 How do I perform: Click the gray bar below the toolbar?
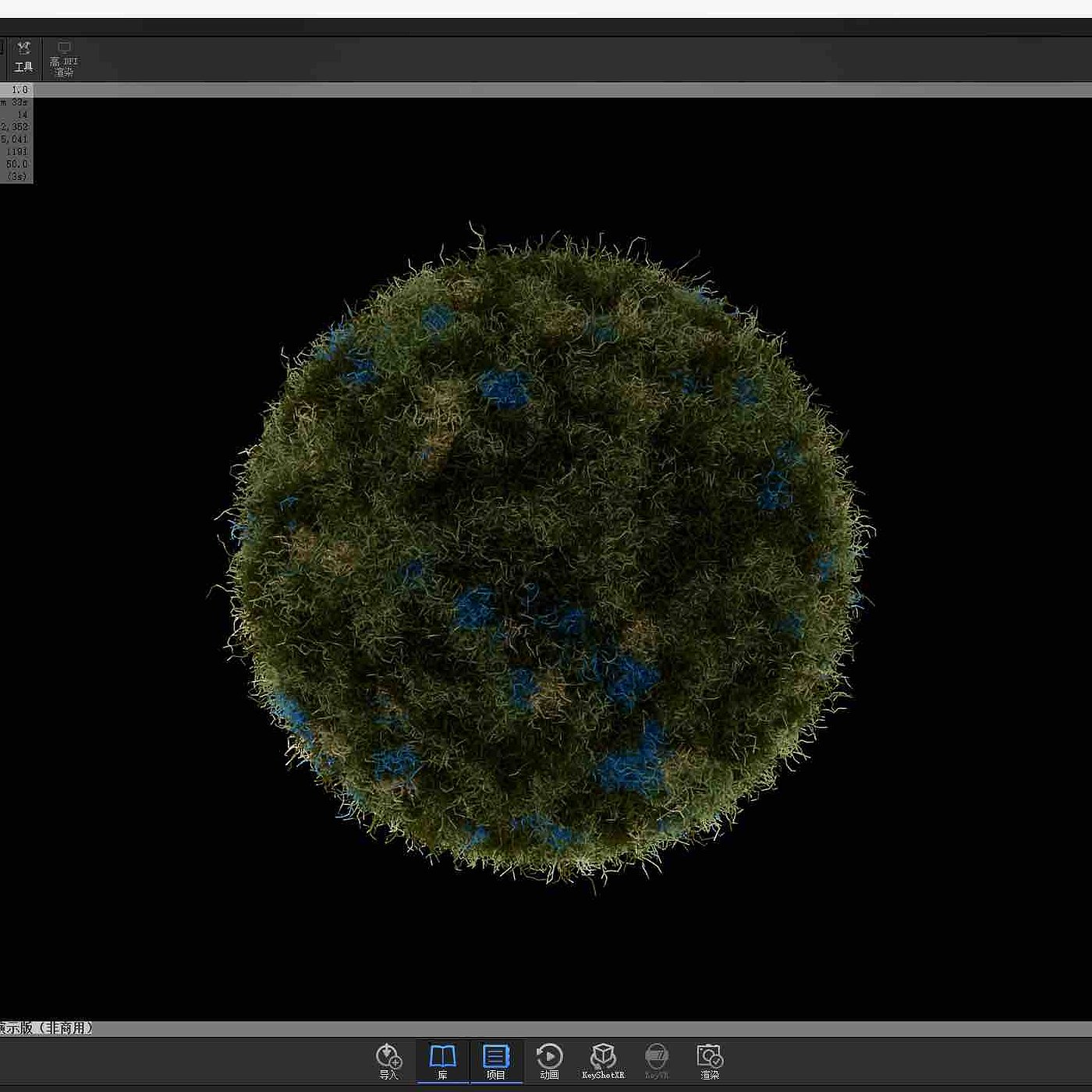click(546, 90)
